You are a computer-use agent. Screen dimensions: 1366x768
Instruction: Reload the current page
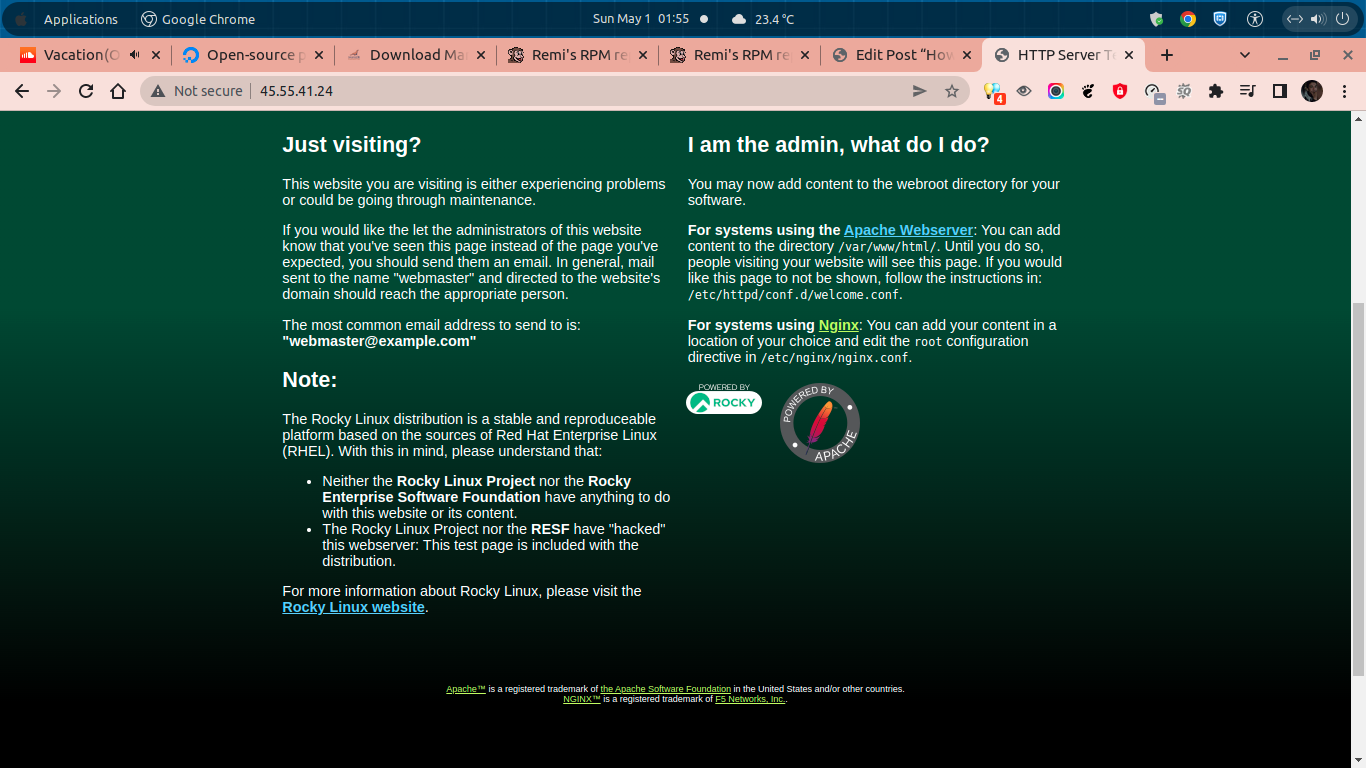click(86, 91)
